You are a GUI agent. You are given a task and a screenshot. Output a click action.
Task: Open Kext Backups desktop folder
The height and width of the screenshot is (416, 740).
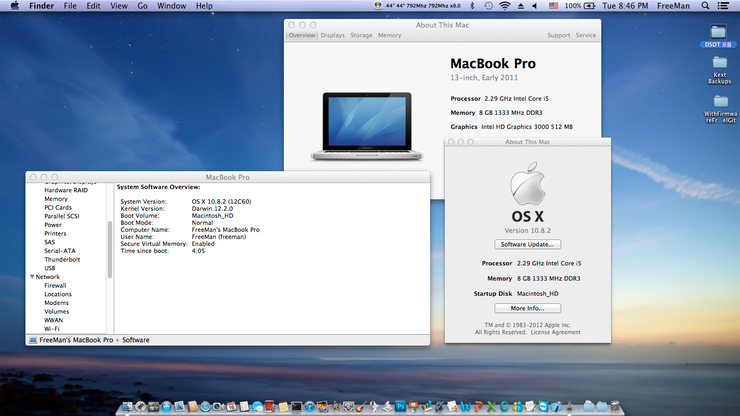click(719, 70)
